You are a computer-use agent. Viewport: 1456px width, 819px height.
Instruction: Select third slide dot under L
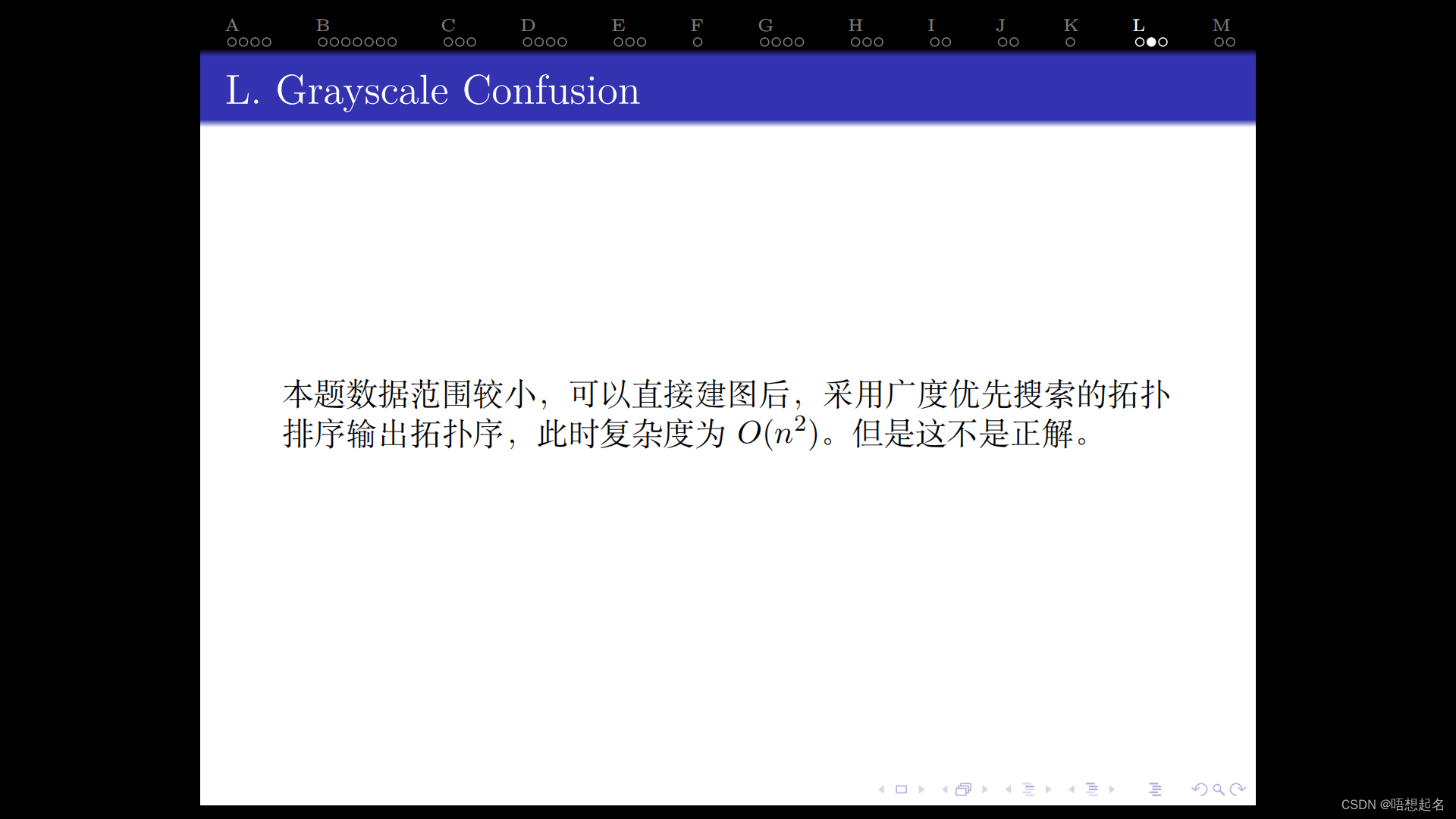pos(1163,42)
